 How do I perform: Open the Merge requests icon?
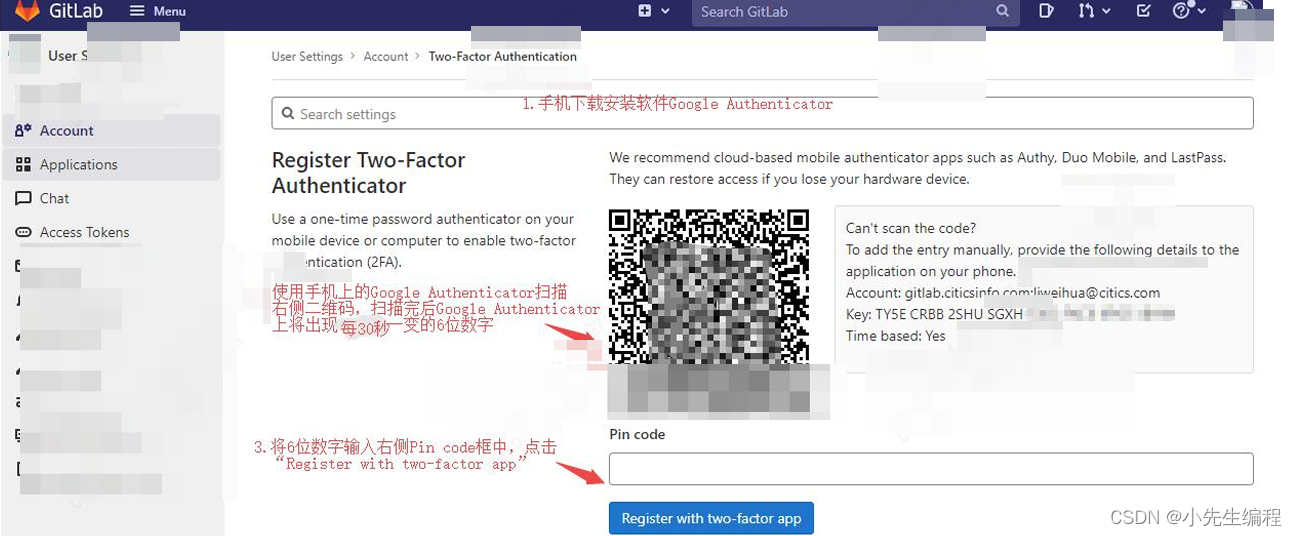click(x=1086, y=11)
